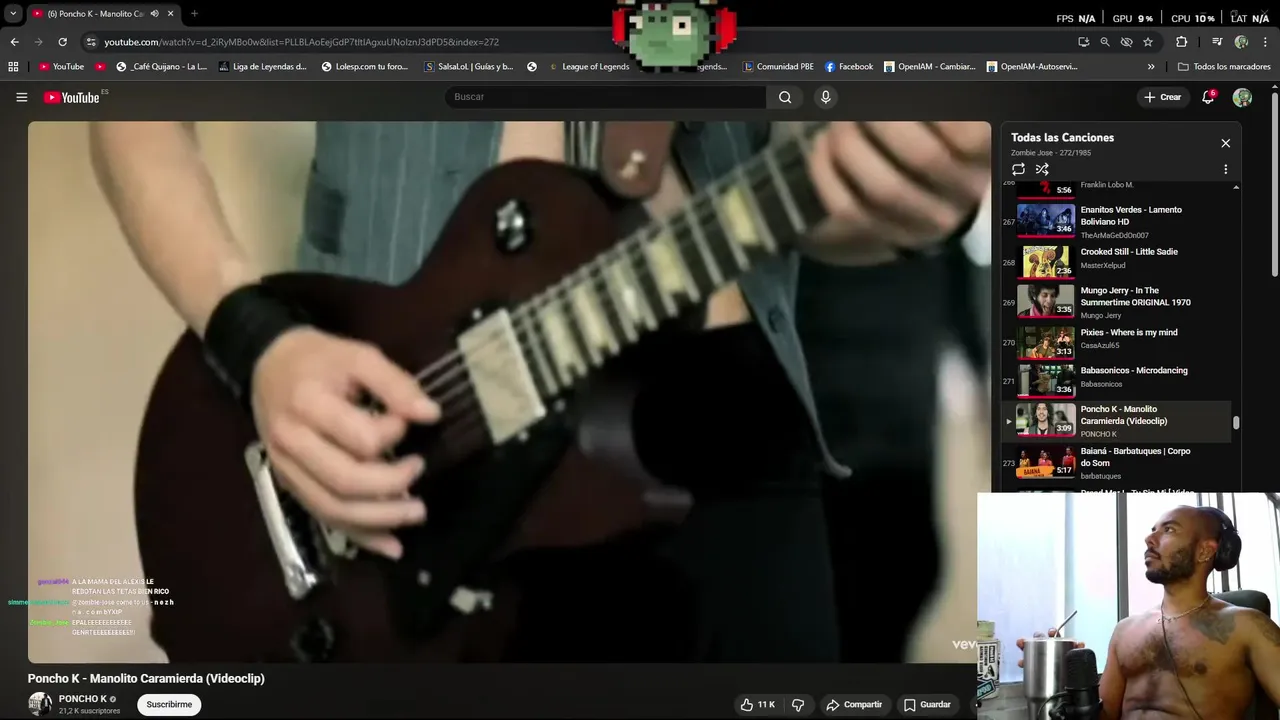This screenshot has height=720, width=1280.
Task: Open tab search dropdown arrow
Action: coord(13,14)
